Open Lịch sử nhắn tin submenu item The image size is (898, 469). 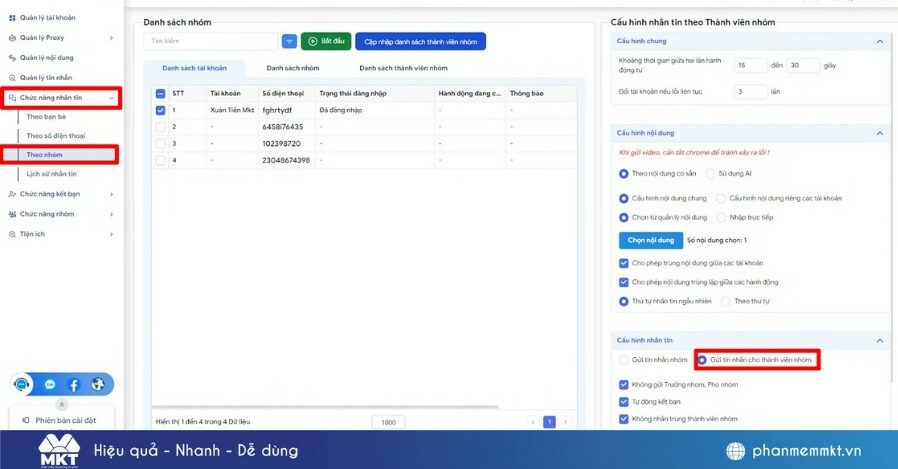pyautogui.click(x=52, y=174)
